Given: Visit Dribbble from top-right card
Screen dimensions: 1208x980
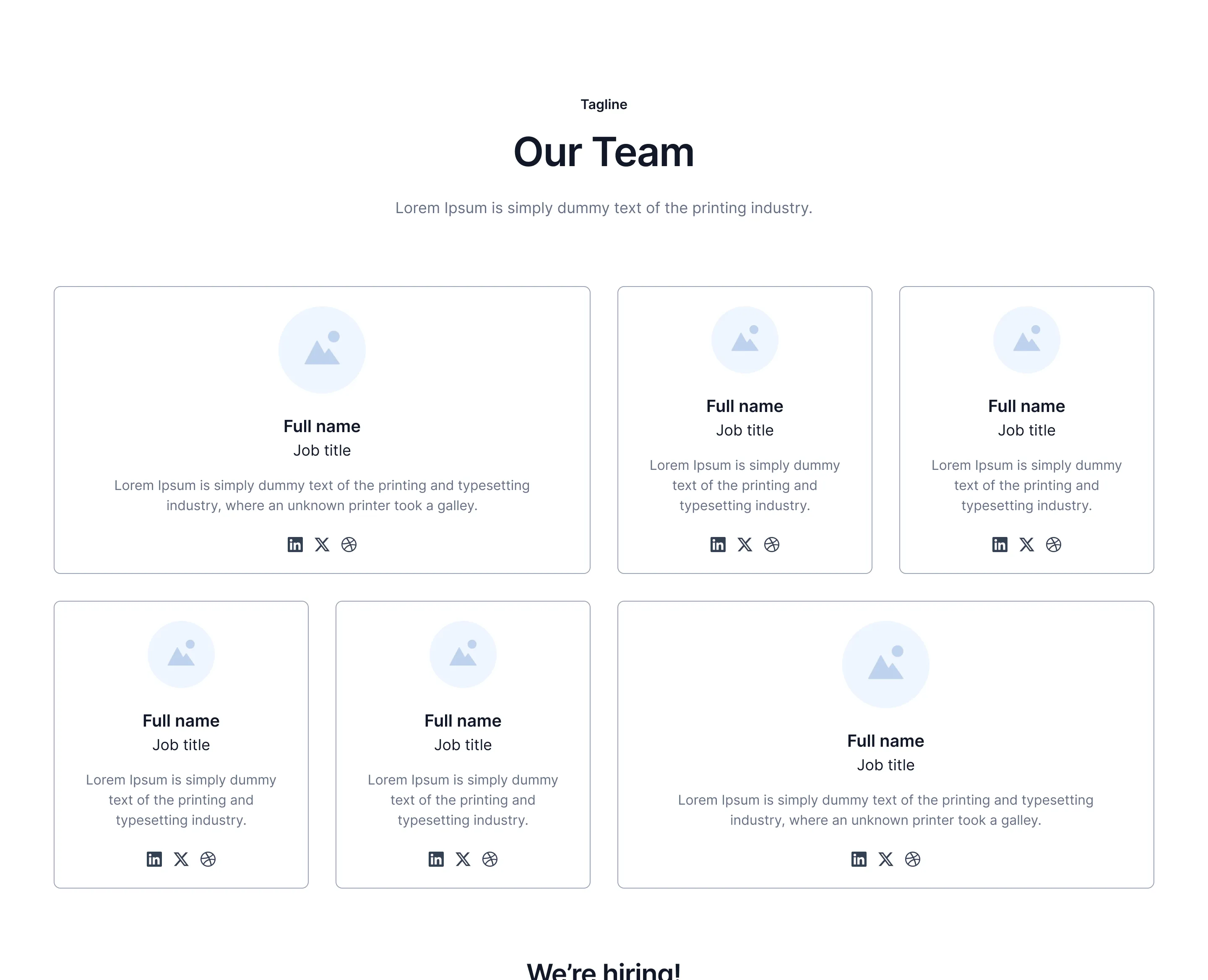Looking at the screenshot, I should pyautogui.click(x=1053, y=544).
